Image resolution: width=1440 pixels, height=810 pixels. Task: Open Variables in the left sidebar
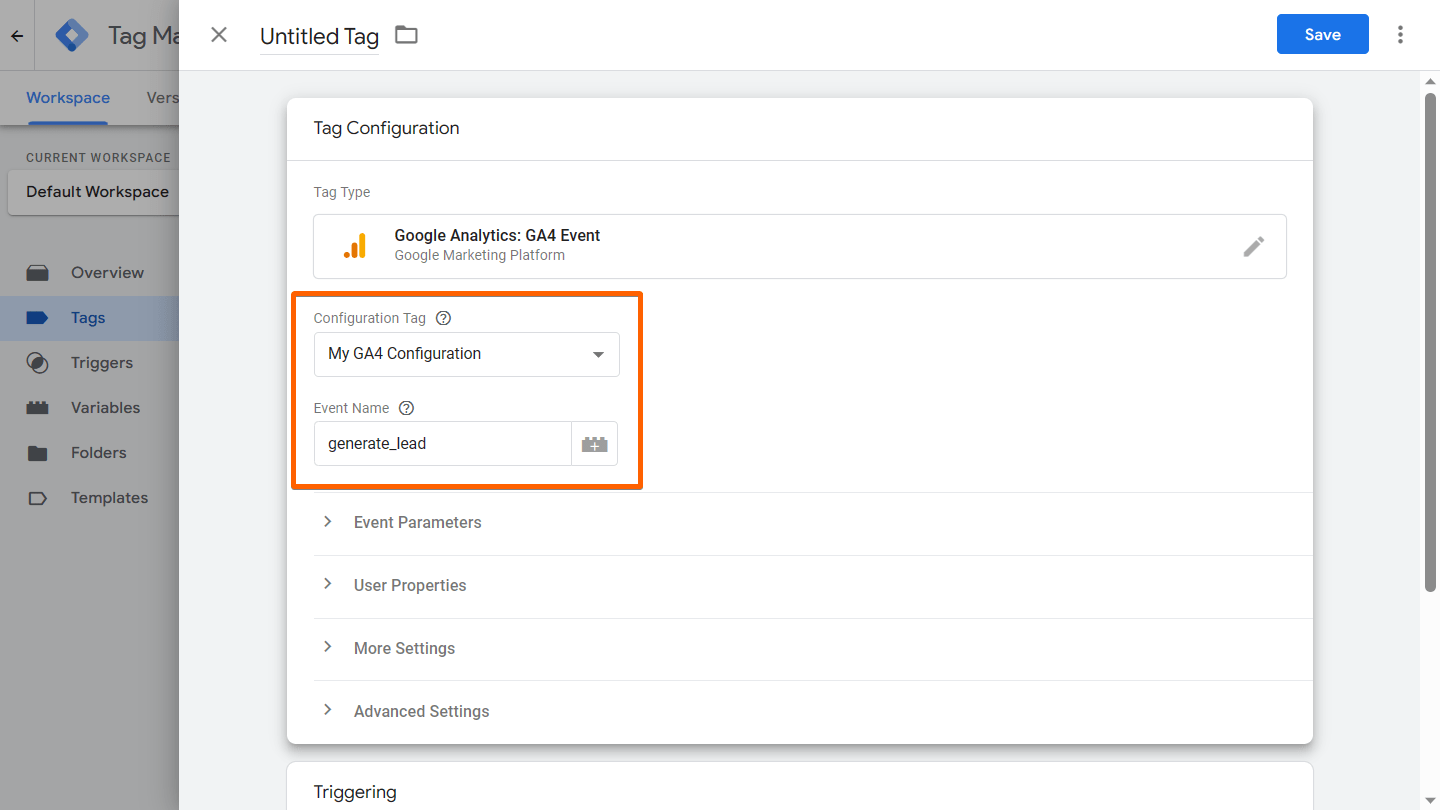coord(105,408)
